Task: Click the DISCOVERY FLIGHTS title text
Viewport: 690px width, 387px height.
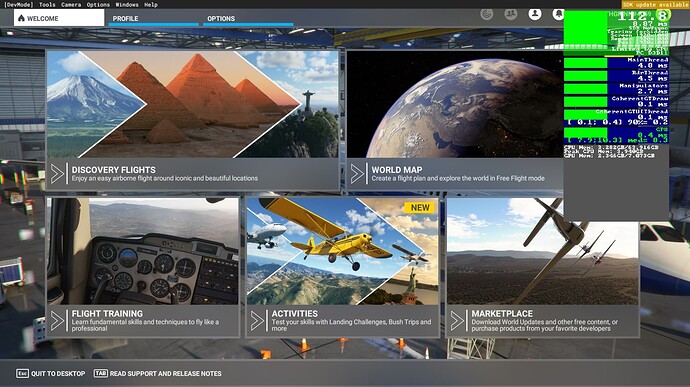Action: click(x=114, y=170)
